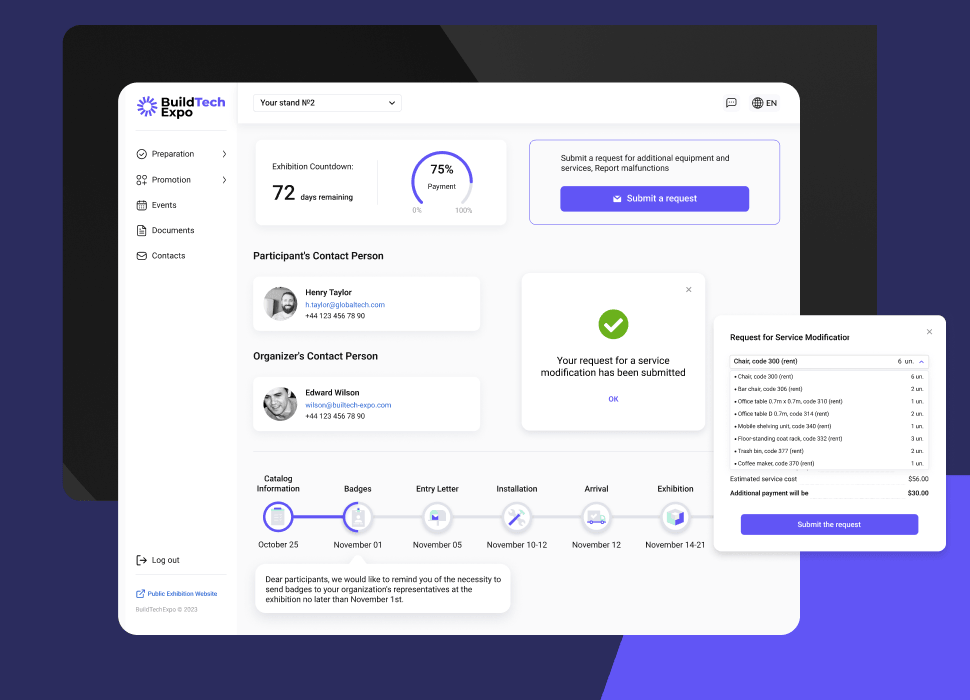Click OK in the confirmation dialog
Screen dimensions: 970x700
[613, 399]
